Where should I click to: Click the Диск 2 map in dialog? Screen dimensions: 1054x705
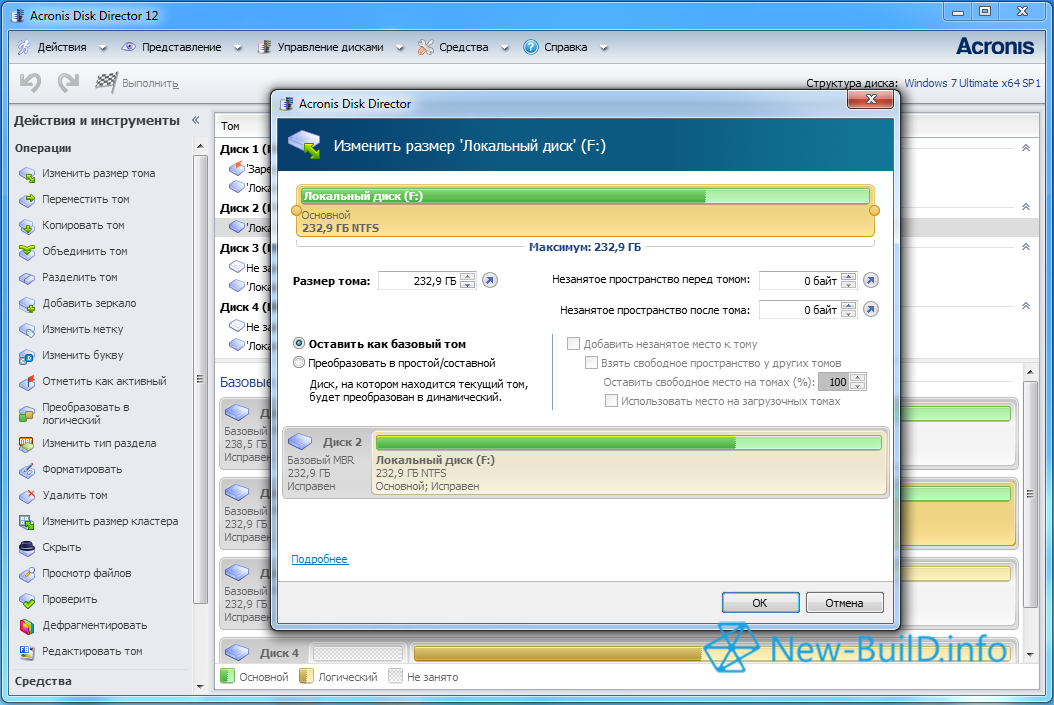click(585, 462)
